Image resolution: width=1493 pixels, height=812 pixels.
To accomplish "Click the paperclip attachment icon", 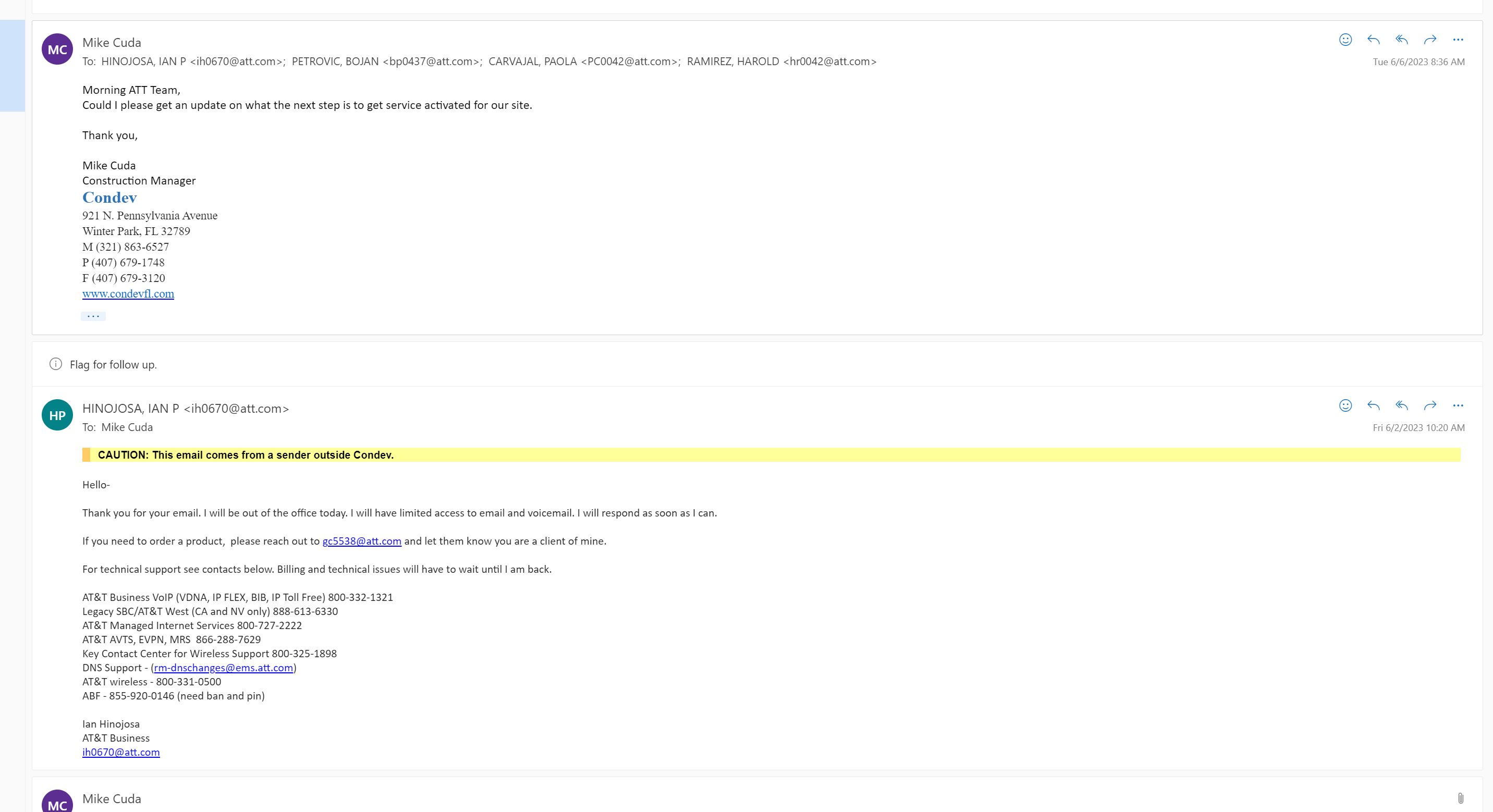I will click(1461, 797).
